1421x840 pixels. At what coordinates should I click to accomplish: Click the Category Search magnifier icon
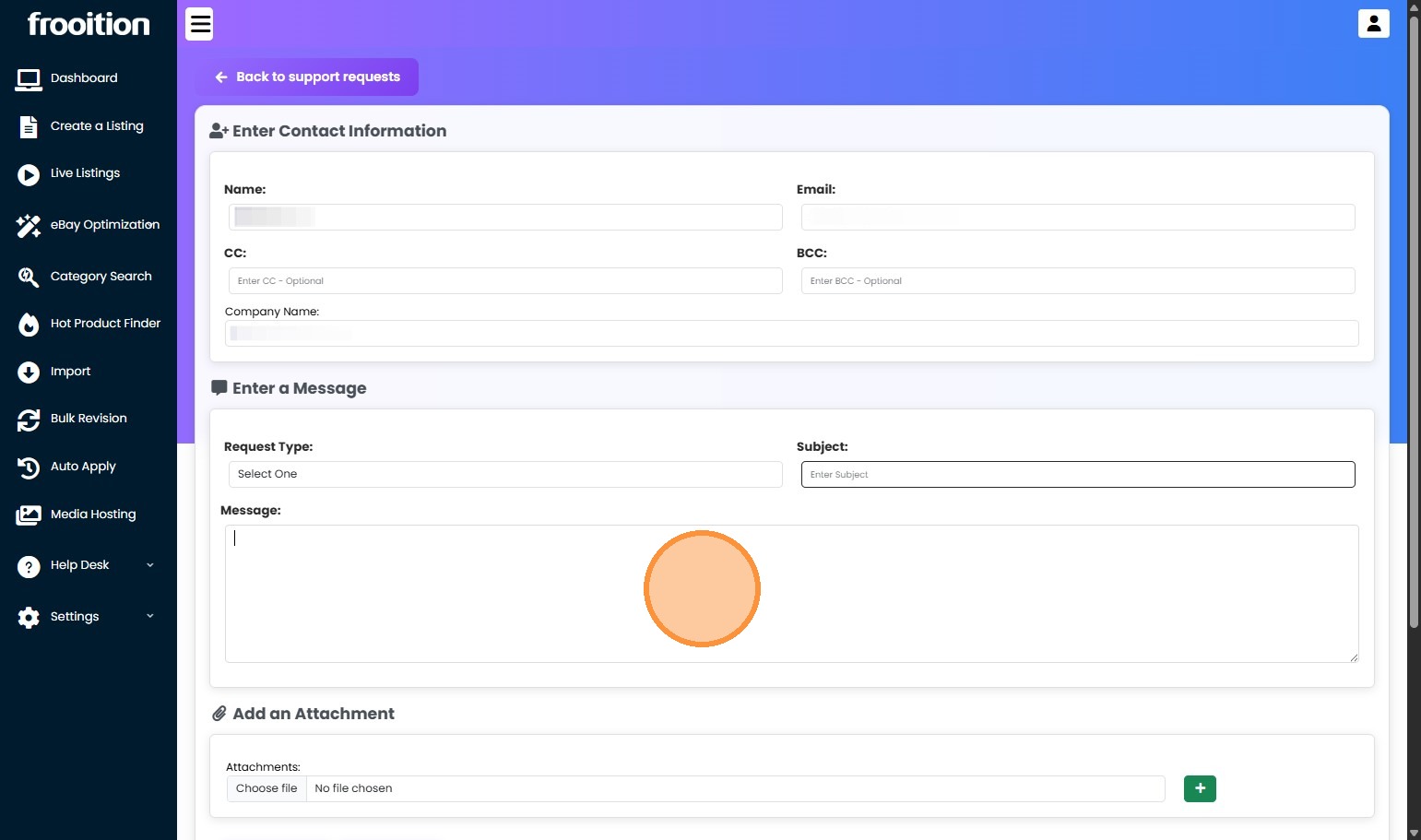point(29,277)
